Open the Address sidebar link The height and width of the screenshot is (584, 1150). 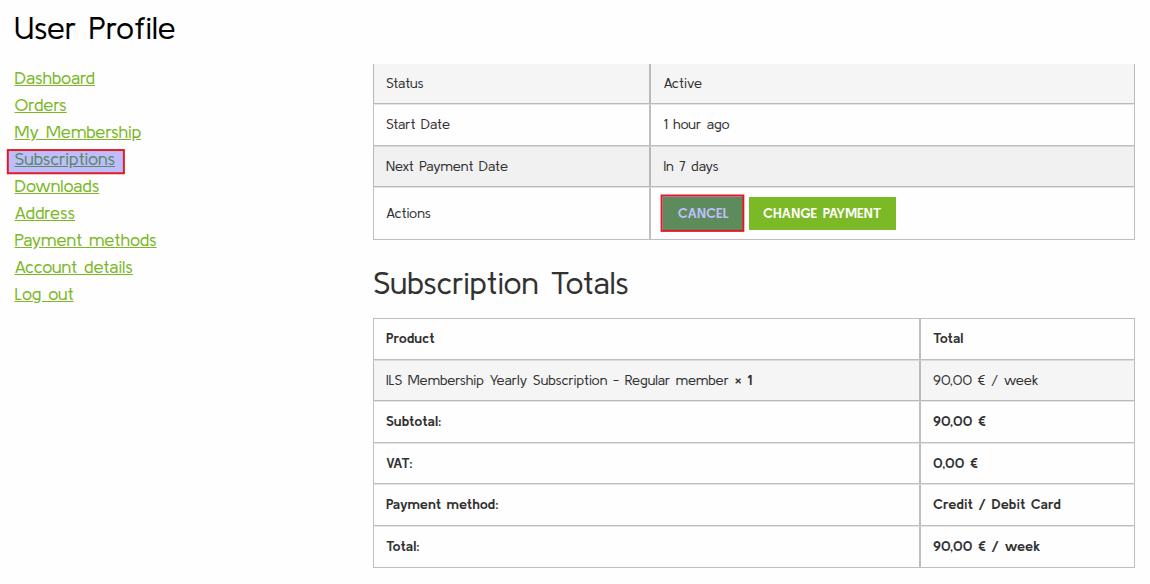44,213
